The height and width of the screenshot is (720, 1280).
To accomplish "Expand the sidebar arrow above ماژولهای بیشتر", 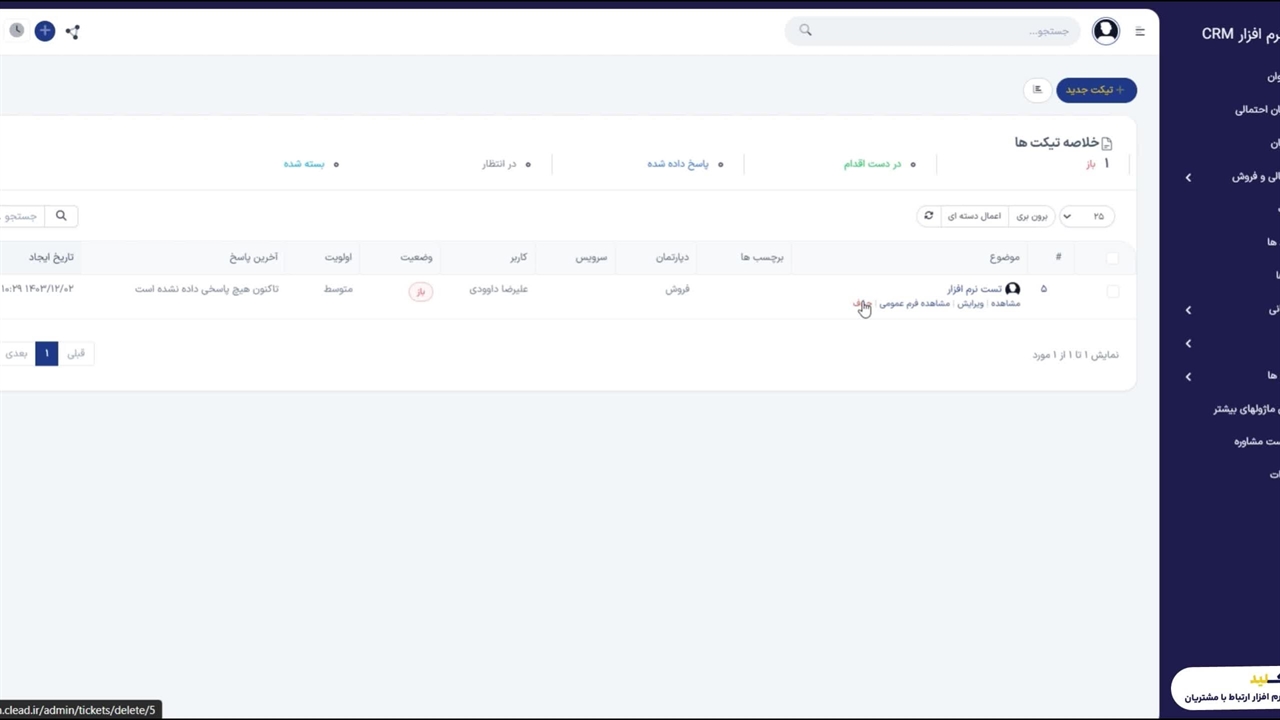I will coord(1188,377).
